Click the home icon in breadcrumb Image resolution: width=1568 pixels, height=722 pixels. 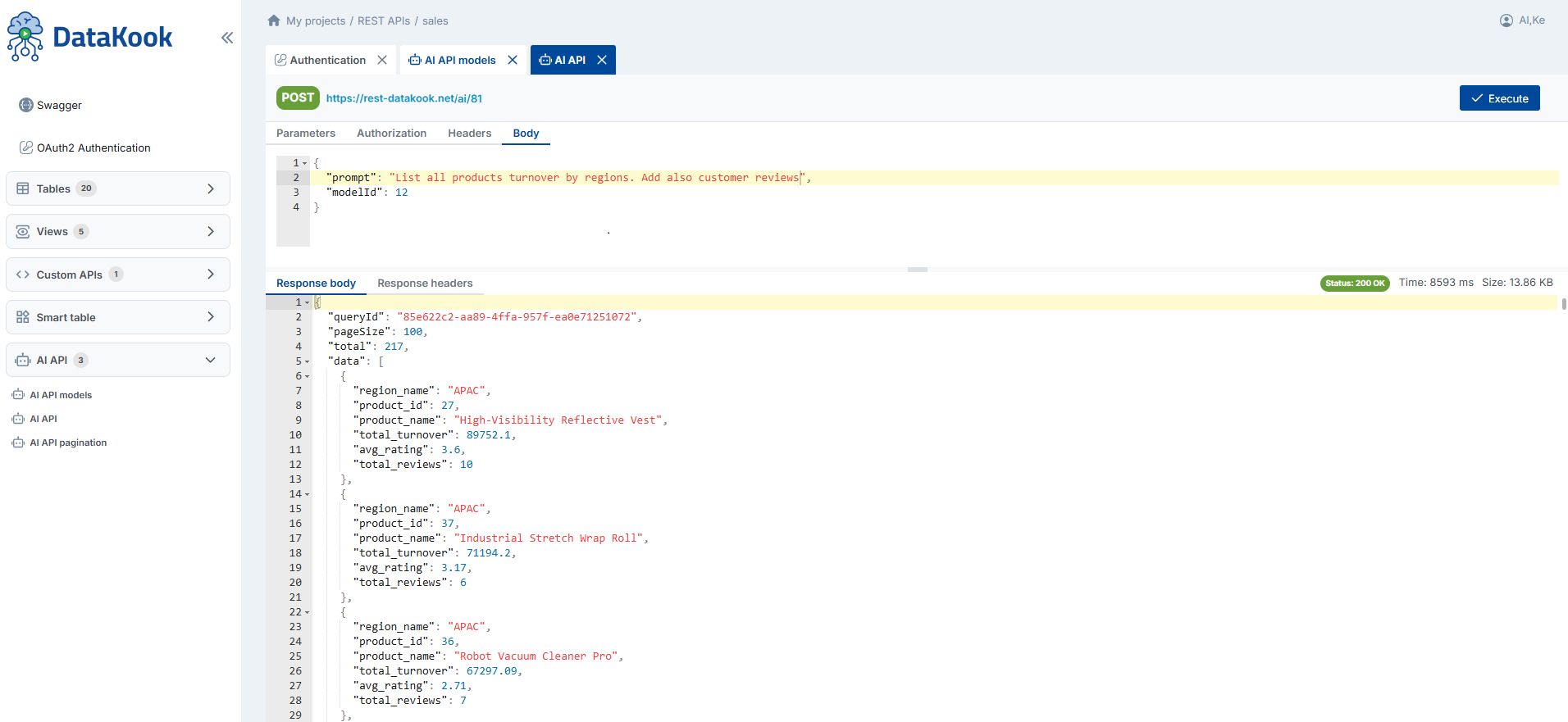(274, 20)
